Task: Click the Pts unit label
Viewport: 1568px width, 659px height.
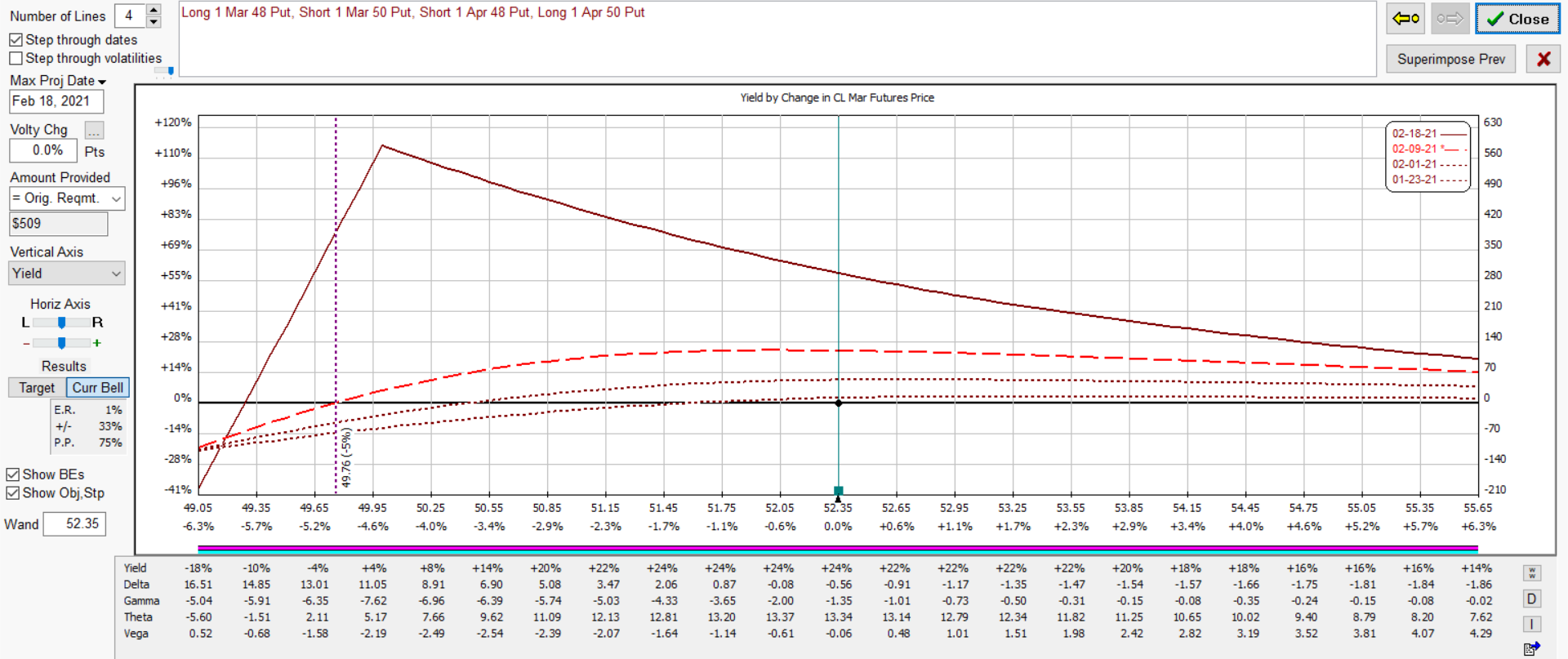Action: point(95,152)
